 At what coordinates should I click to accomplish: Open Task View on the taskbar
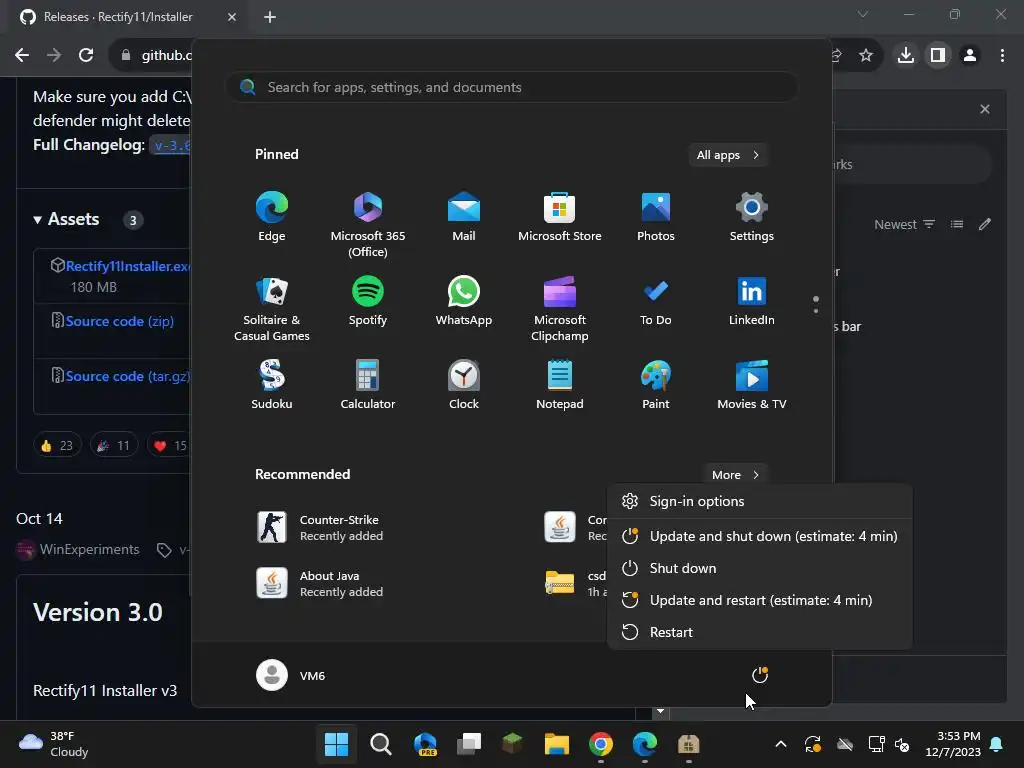tap(469, 744)
